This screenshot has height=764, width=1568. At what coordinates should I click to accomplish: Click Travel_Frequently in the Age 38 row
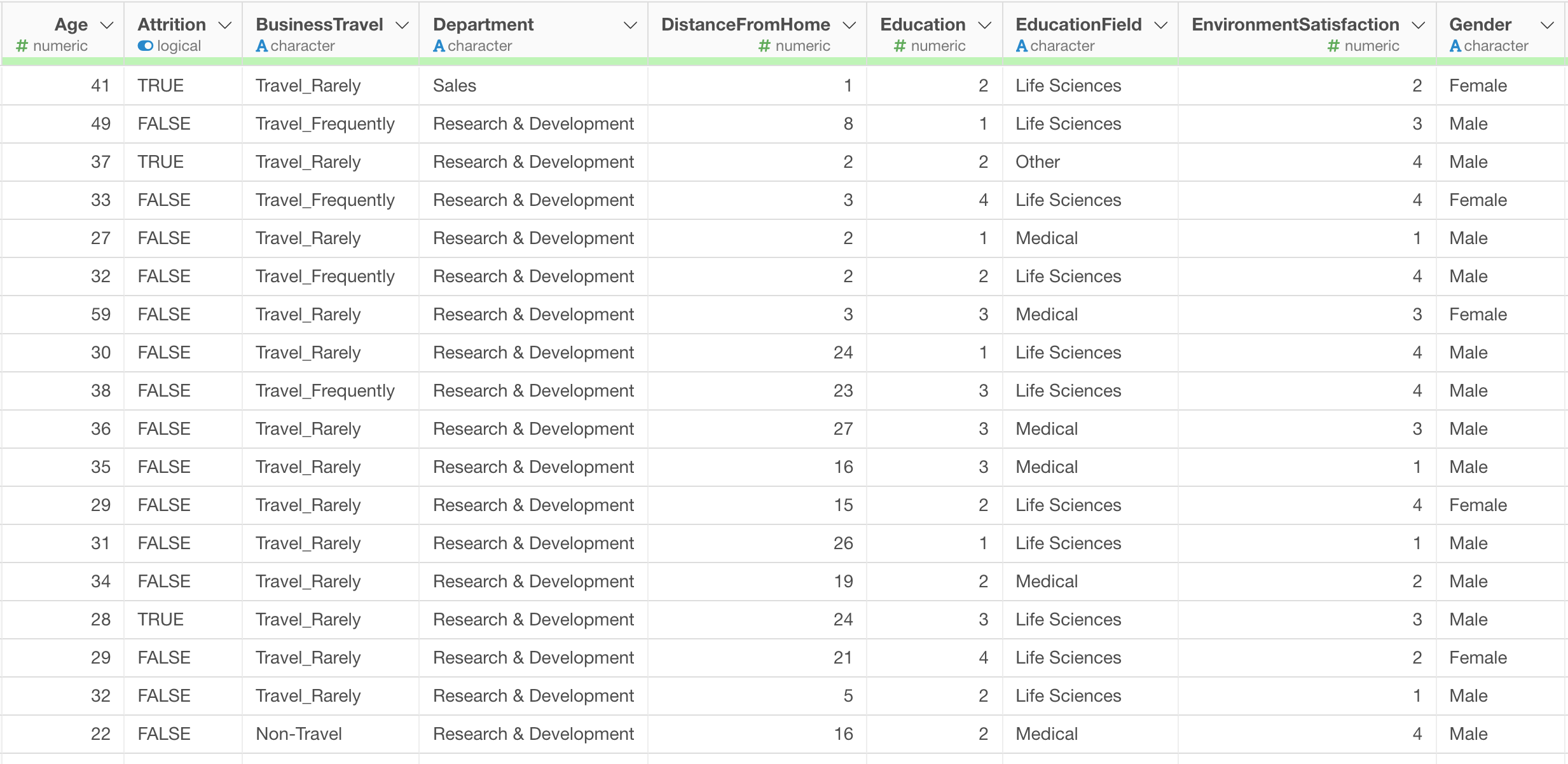tap(331, 391)
